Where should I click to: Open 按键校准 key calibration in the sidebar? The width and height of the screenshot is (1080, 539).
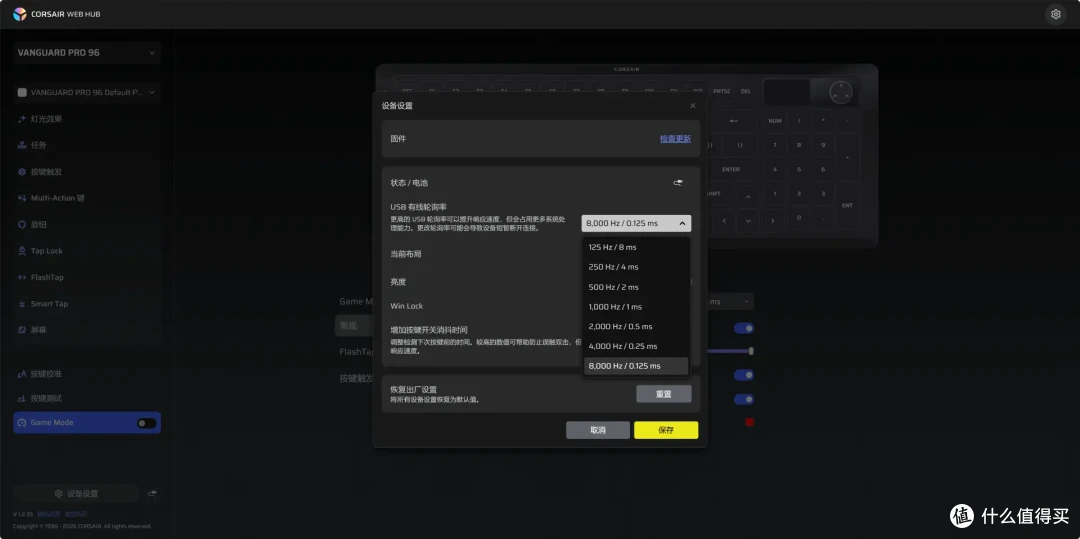click(87, 374)
